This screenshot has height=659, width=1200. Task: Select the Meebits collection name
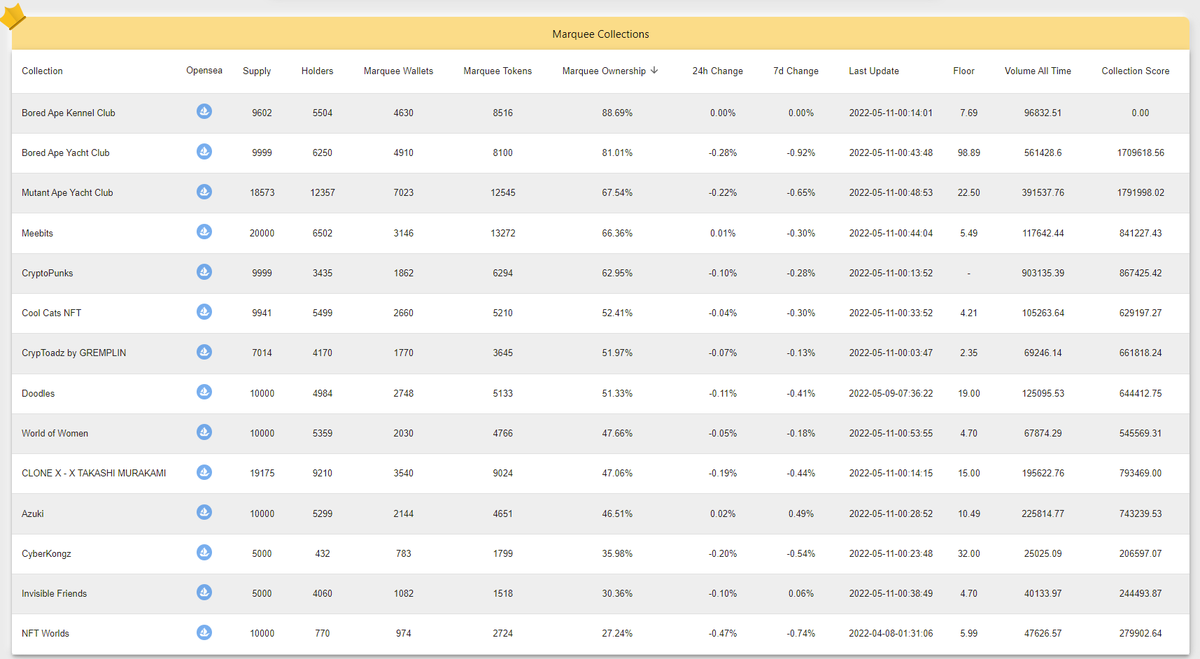click(38, 233)
